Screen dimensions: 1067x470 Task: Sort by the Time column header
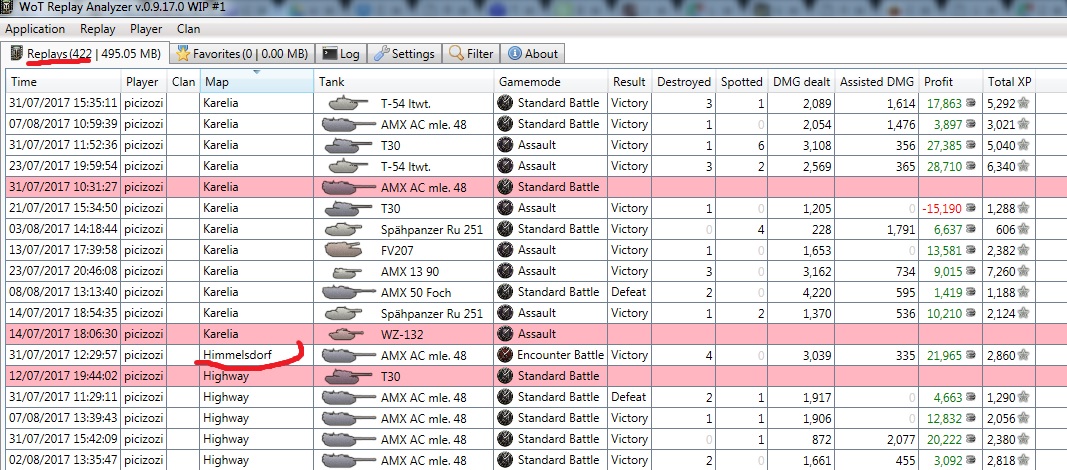63,82
